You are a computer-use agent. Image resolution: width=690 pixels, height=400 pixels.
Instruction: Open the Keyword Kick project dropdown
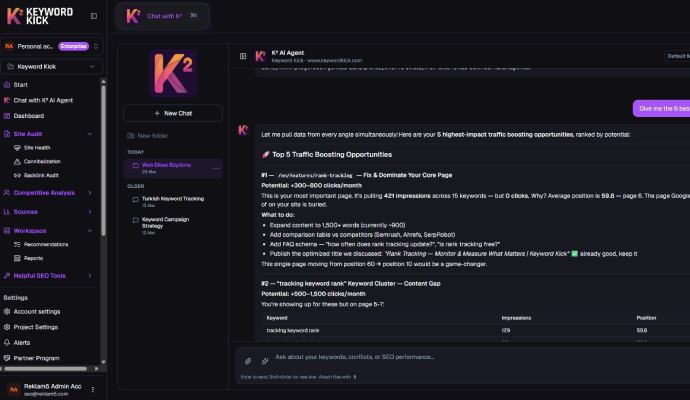pyautogui.click(x=52, y=66)
